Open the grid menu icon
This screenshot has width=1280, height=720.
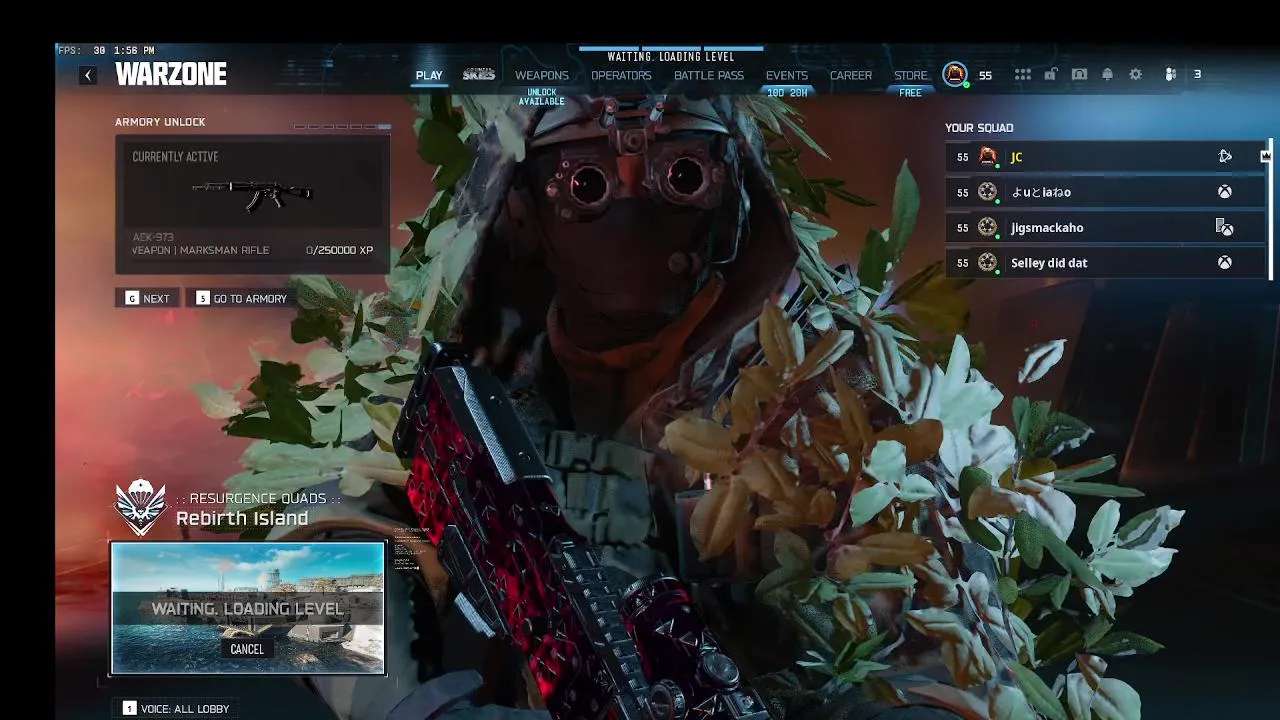1022,75
